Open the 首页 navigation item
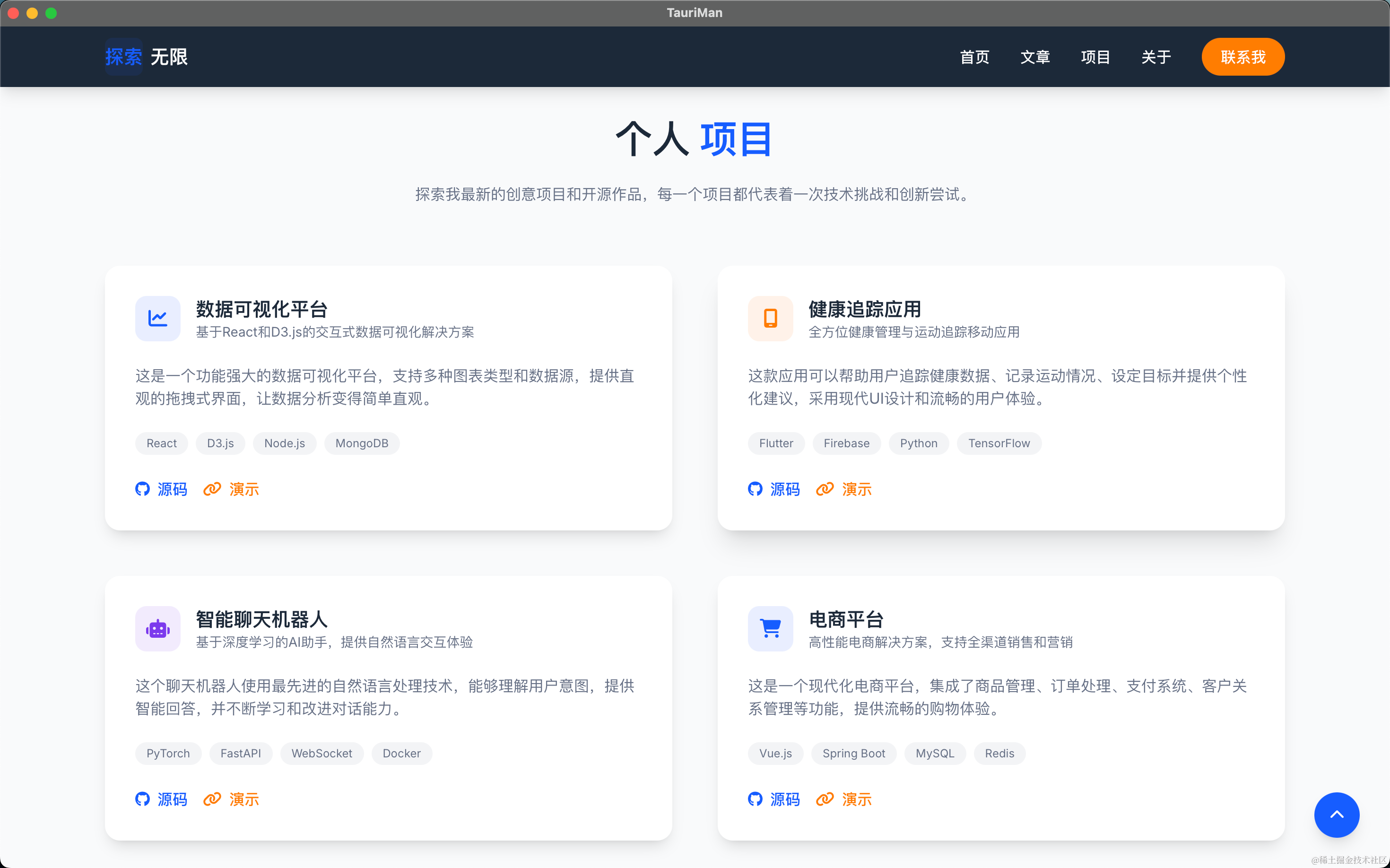The width and height of the screenshot is (1390, 868). tap(974, 57)
